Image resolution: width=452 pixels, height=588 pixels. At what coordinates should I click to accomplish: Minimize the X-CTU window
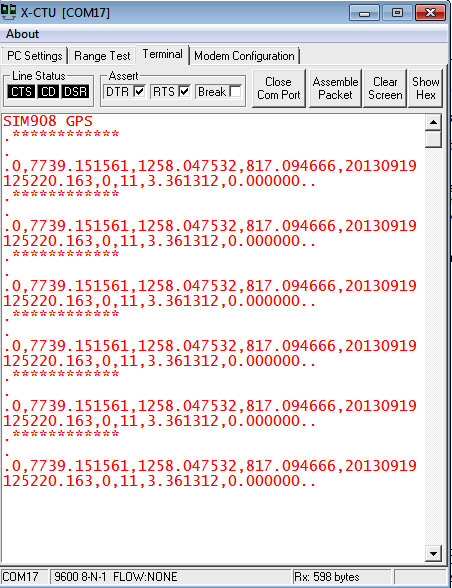(x=364, y=13)
